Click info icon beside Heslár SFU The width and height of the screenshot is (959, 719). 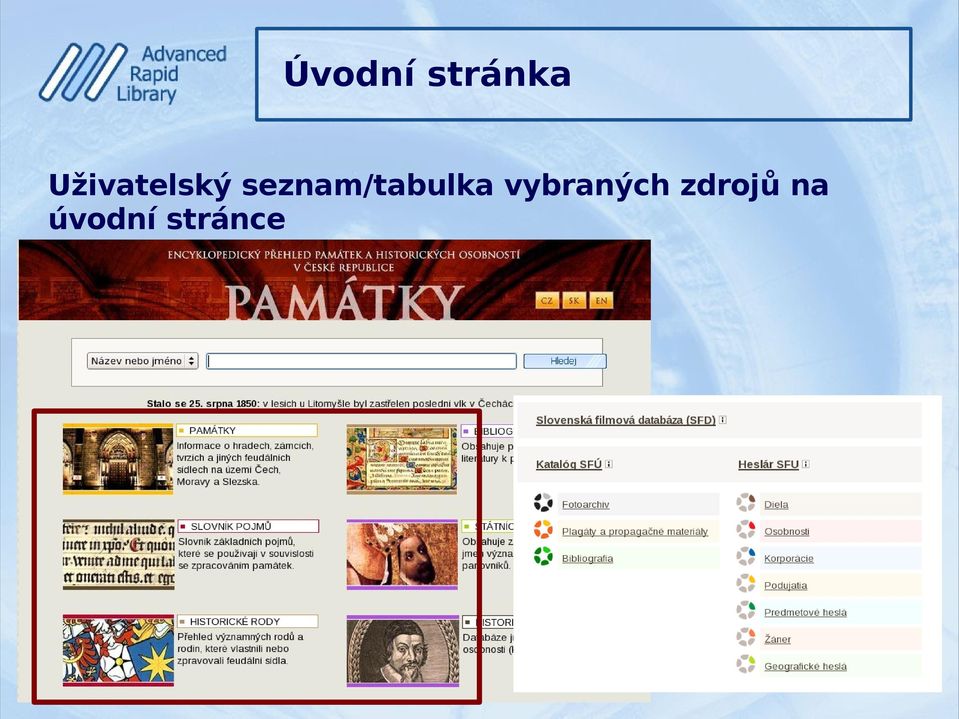(x=806, y=464)
